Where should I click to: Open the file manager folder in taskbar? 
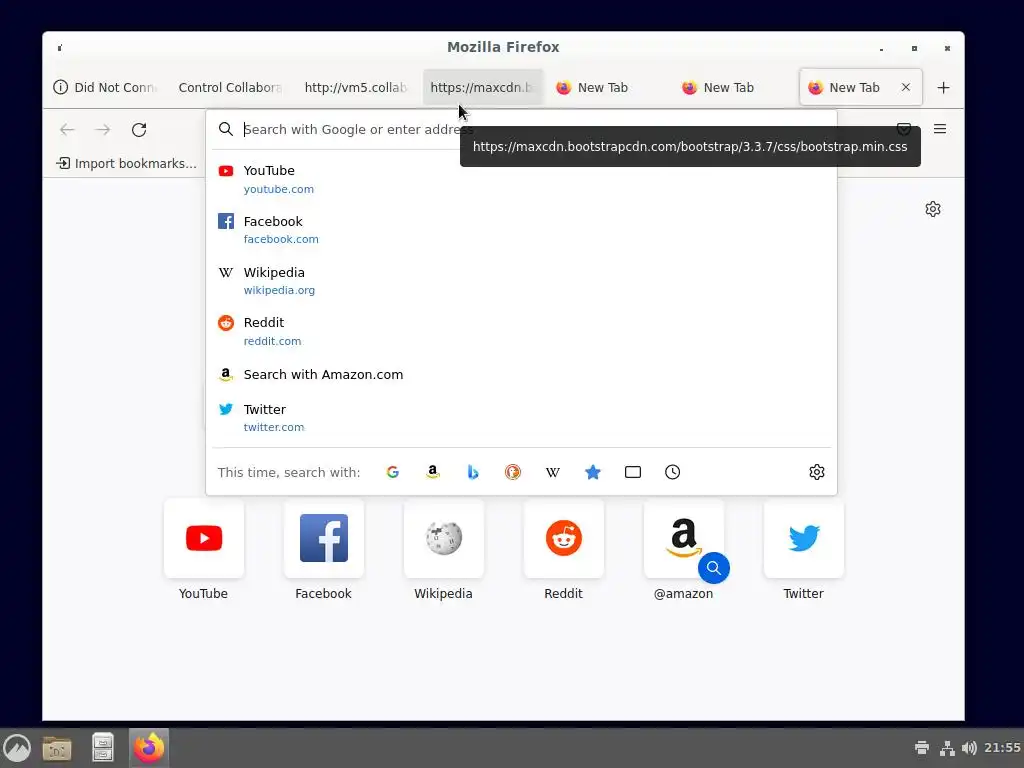tap(57, 748)
